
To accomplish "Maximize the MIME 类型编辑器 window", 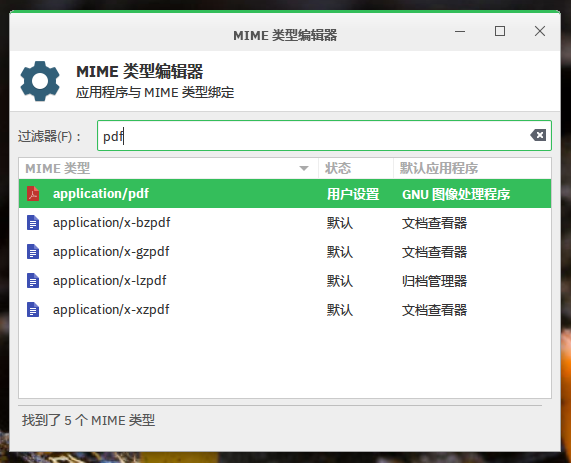I will click(x=500, y=31).
